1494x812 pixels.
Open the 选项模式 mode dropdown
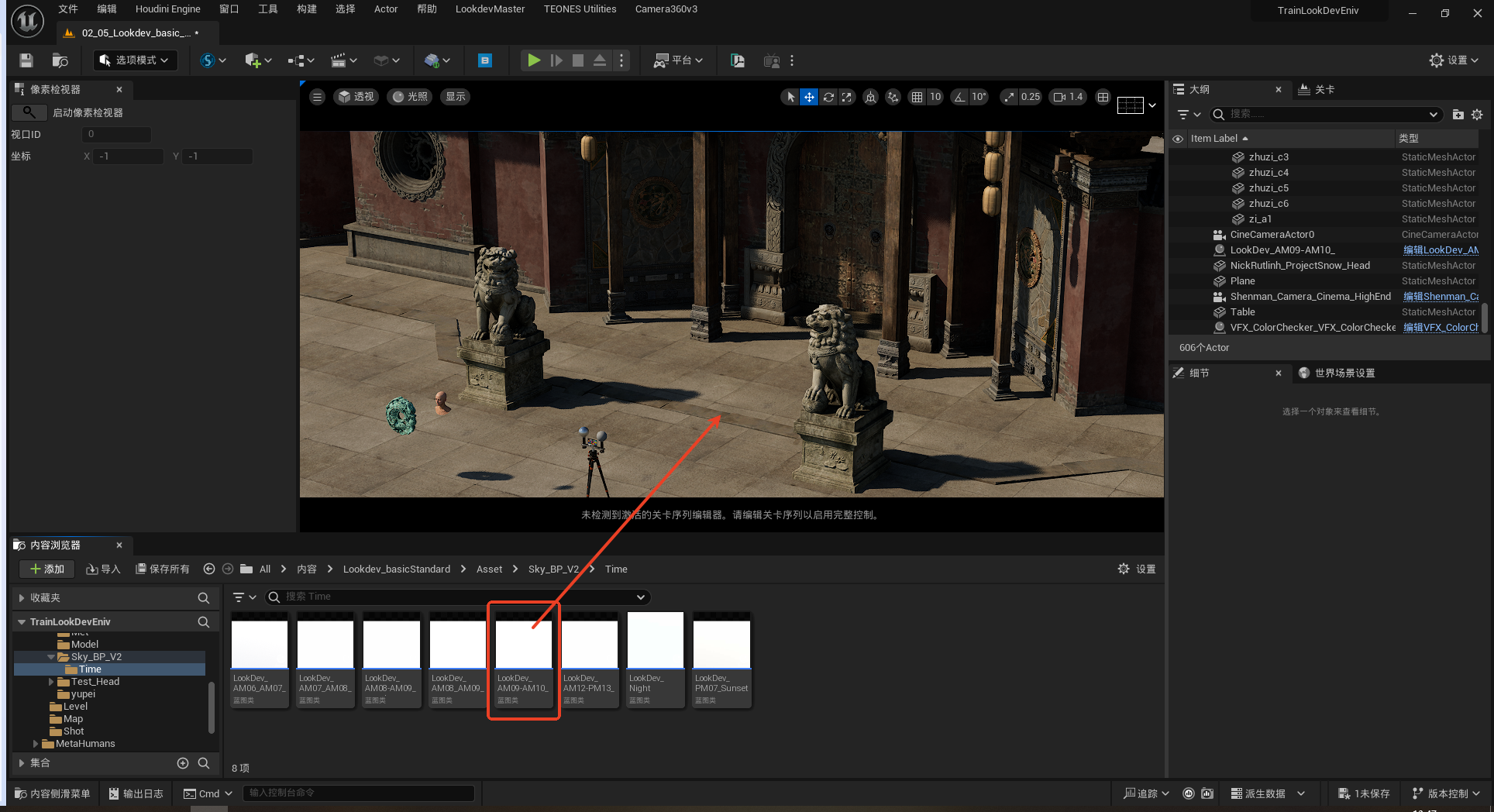tap(135, 60)
